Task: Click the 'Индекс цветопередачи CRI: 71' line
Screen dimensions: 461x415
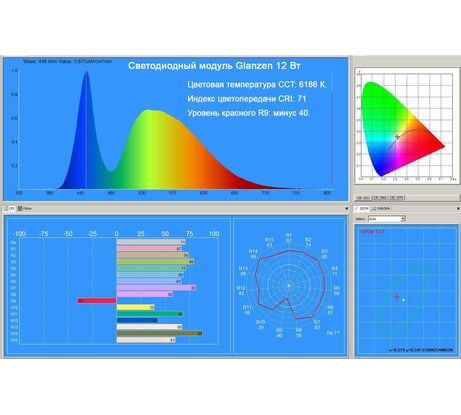Action: tap(247, 99)
